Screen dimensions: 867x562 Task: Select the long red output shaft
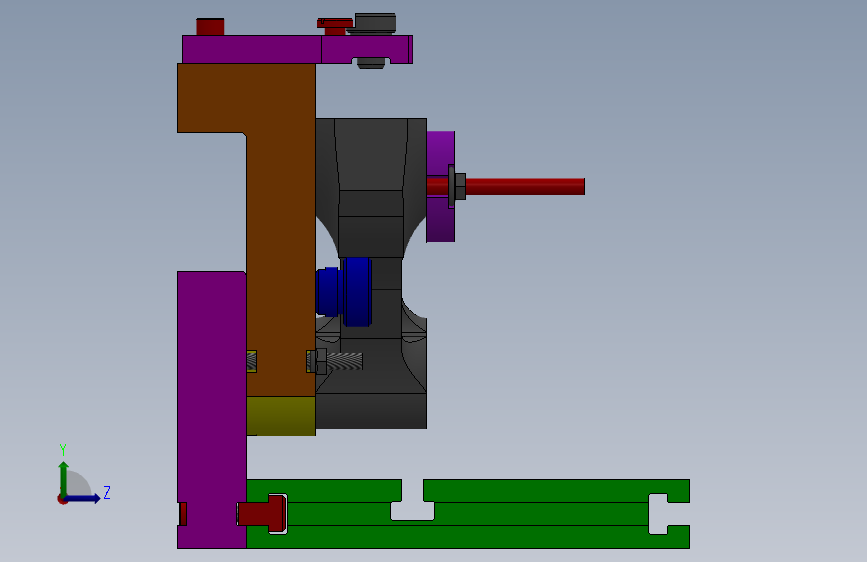[x=524, y=186]
